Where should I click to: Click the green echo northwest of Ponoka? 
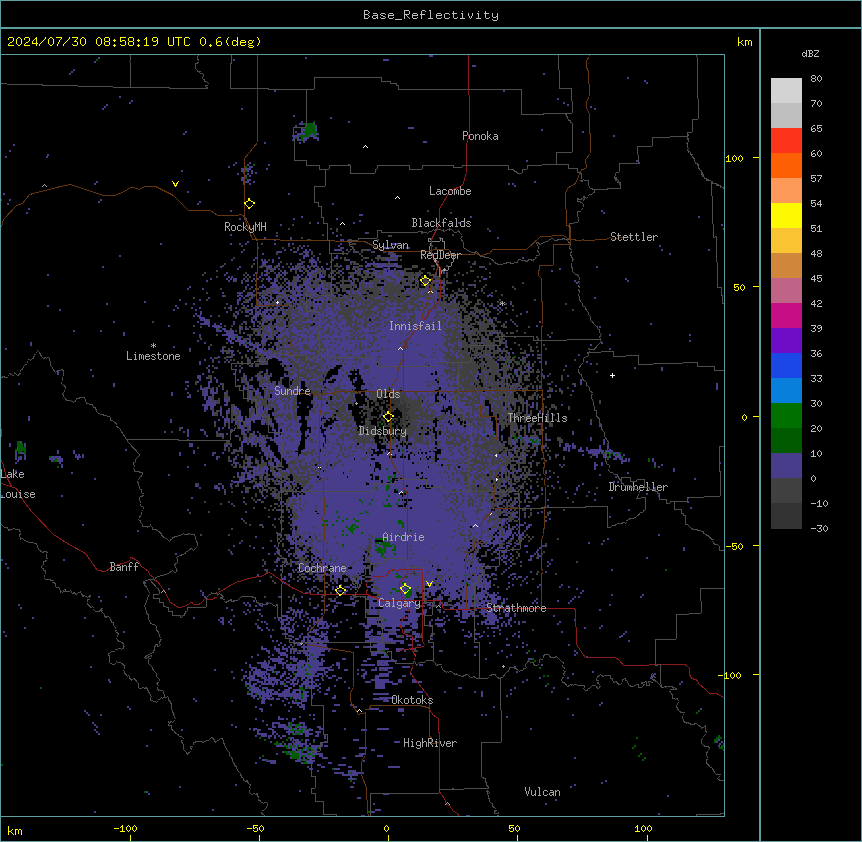coord(308,131)
